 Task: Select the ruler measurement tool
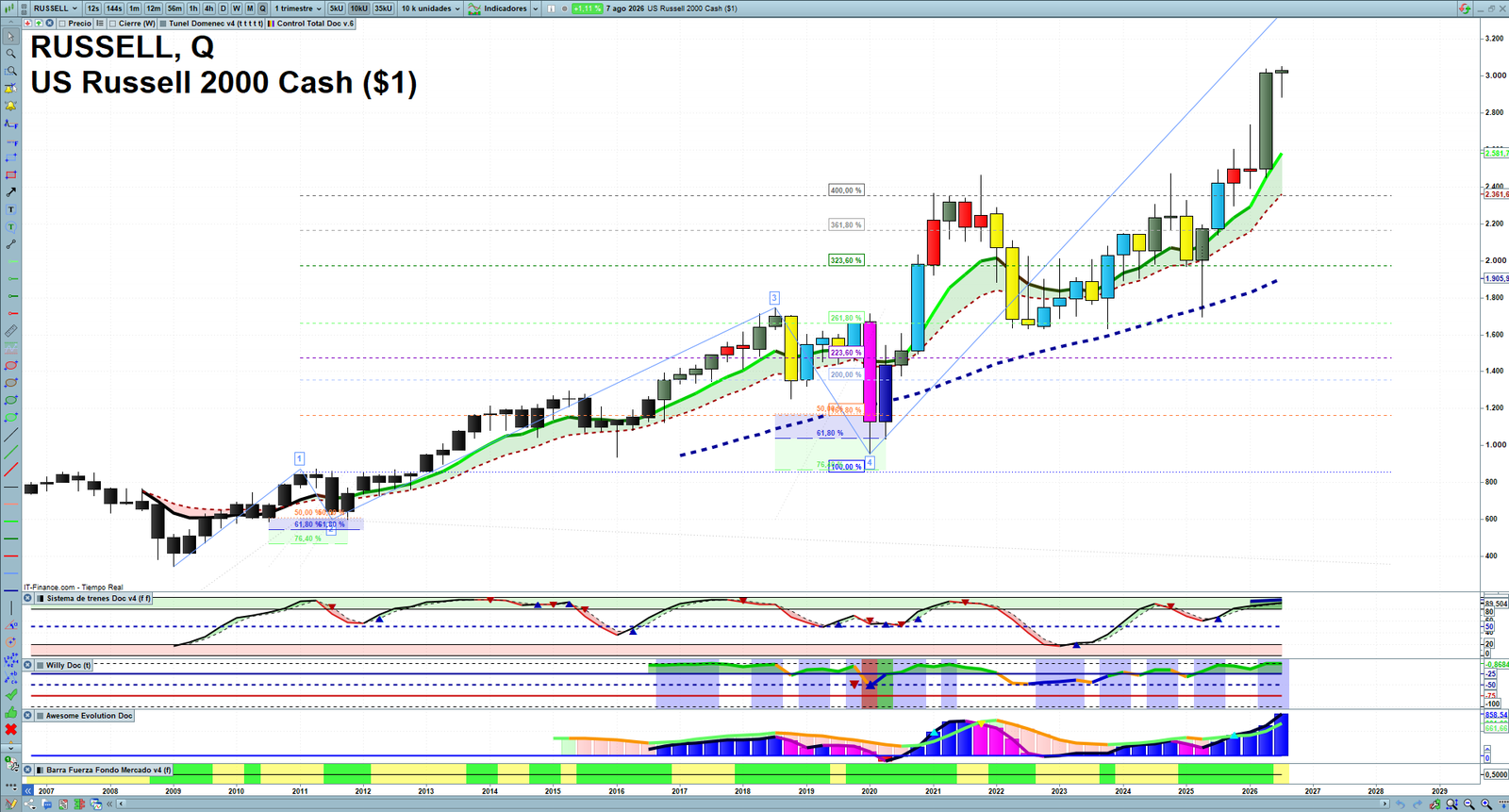click(10, 331)
